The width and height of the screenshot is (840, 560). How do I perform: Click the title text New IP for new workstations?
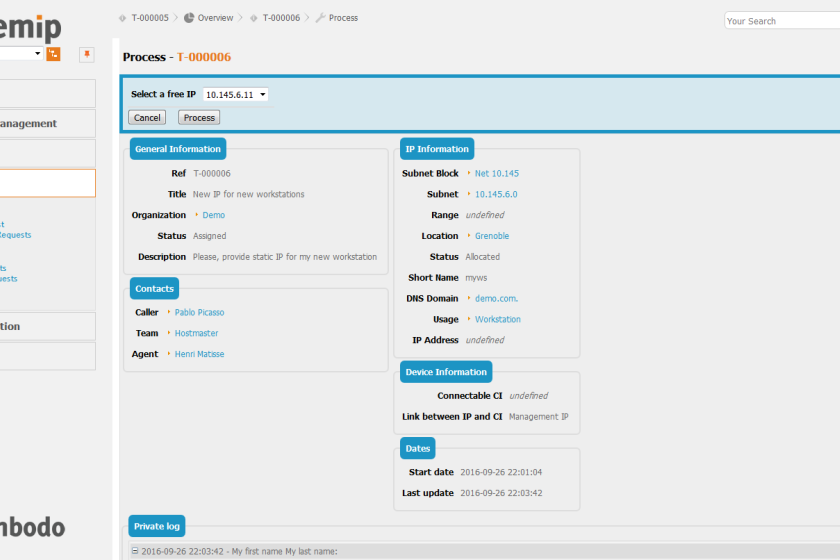[x=249, y=195]
